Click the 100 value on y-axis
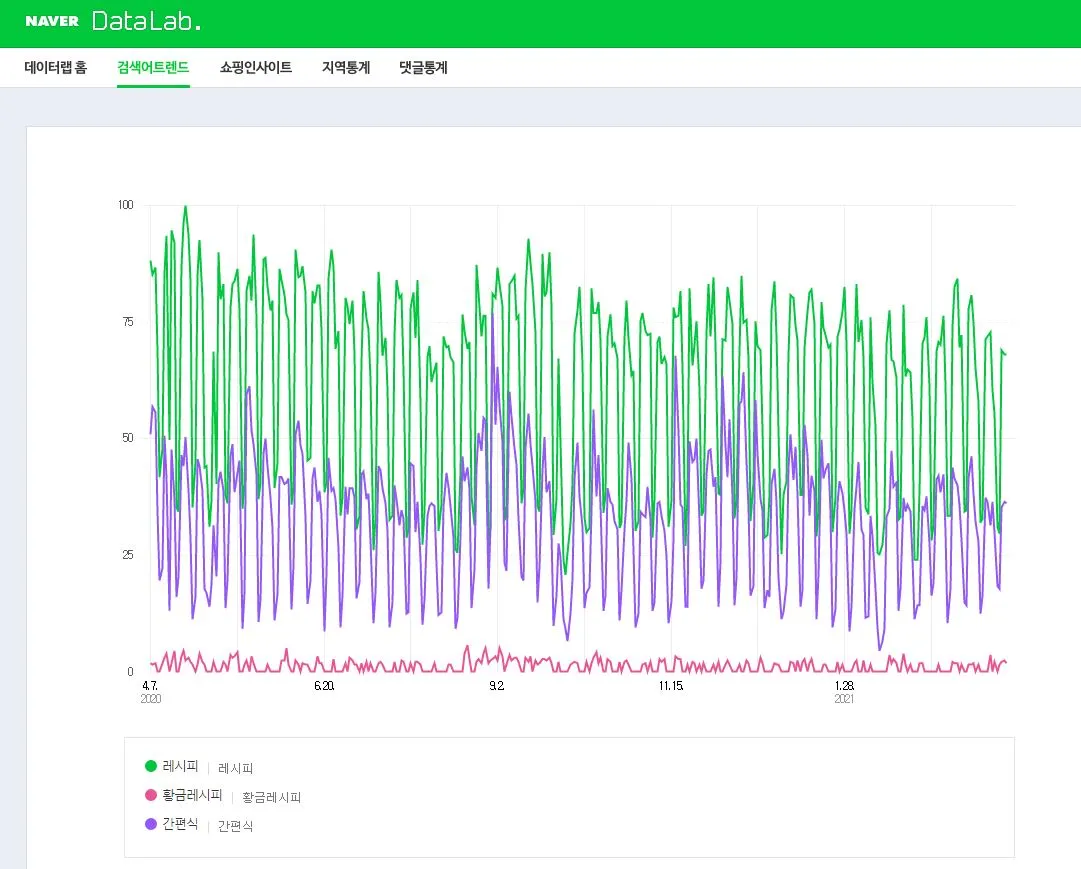Viewport: 1081px width, 869px height. coord(125,205)
